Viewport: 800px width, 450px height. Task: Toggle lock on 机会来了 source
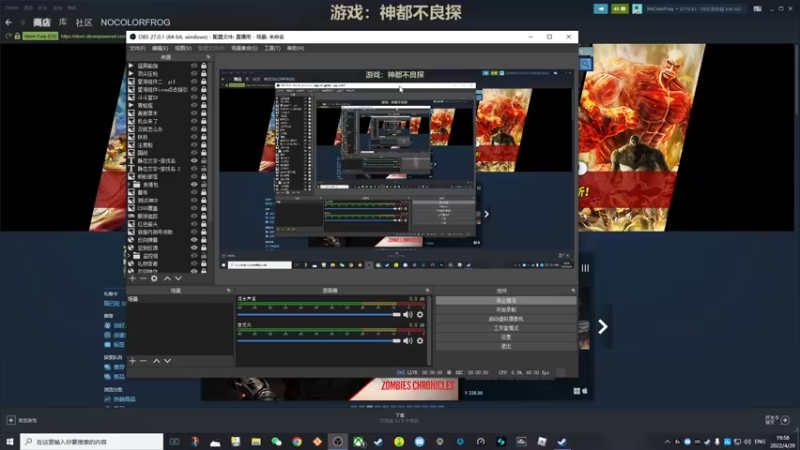tap(204, 121)
